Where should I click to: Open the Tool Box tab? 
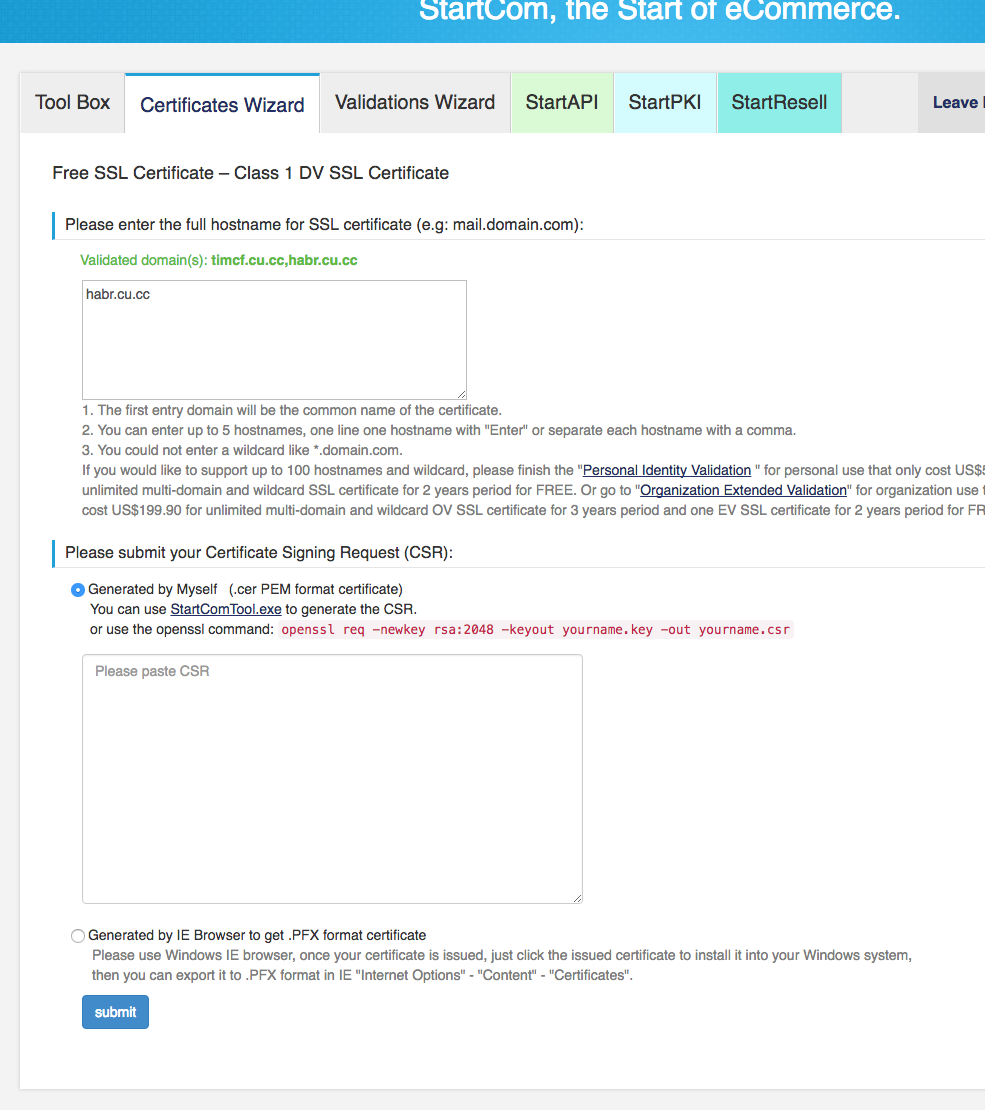tap(73, 103)
